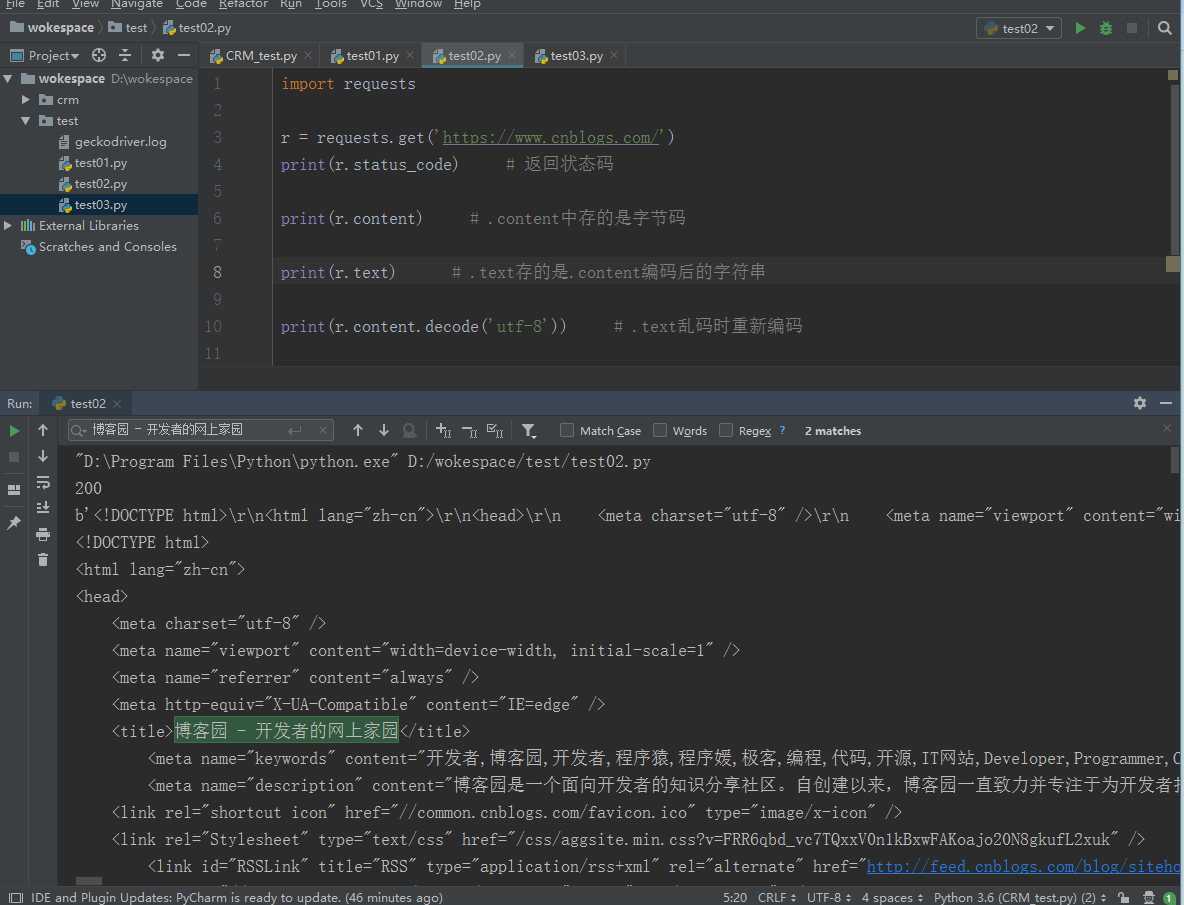
Task: Open feed.cnblogs.com link in console output
Action: coord(1024,867)
